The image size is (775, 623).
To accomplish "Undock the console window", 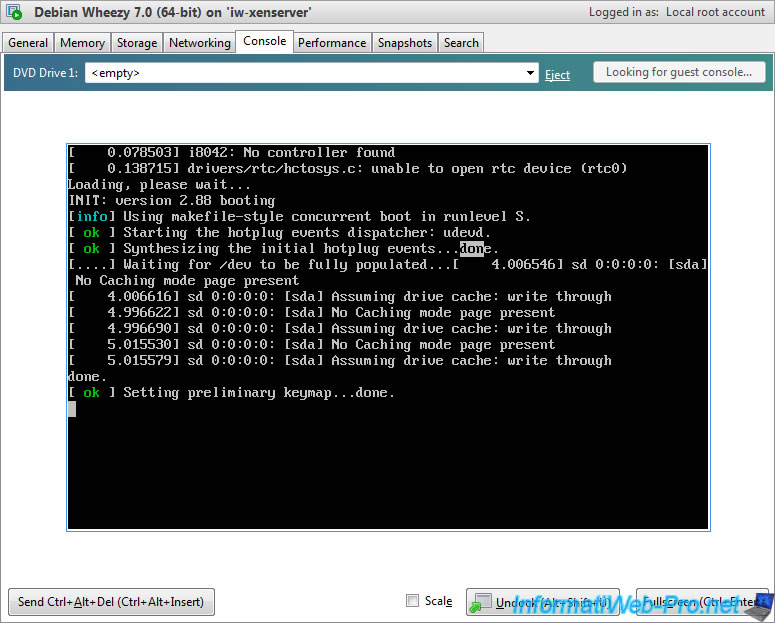I will pyautogui.click(x=543, y=602).
